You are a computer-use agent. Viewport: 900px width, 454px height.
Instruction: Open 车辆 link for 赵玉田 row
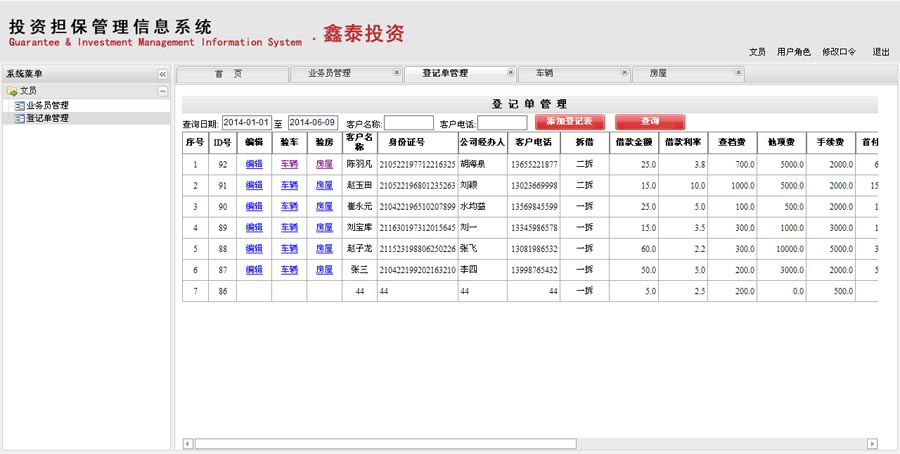(289, 185)
